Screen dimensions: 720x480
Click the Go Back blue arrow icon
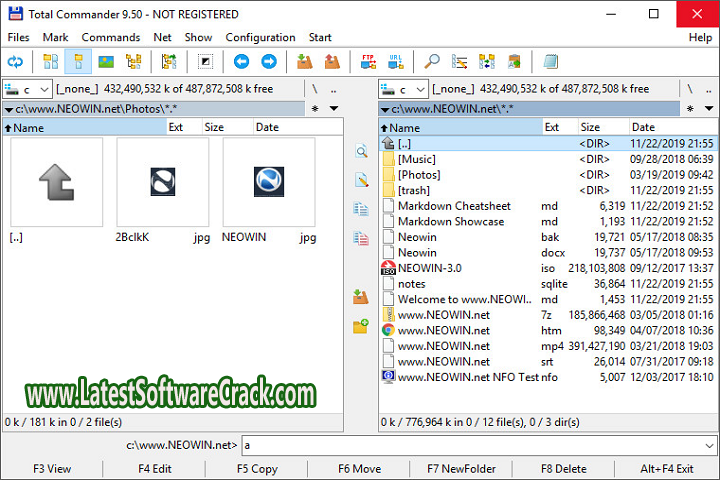241,62
